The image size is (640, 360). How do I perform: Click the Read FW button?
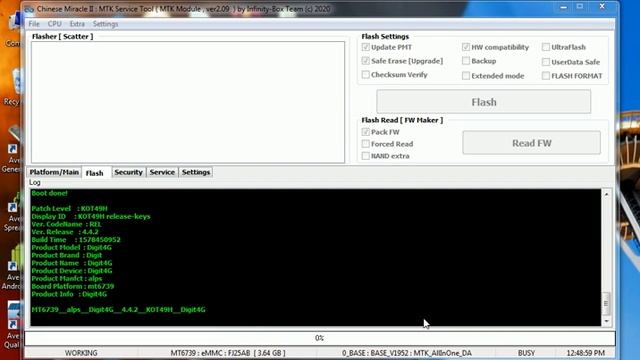pos(531,143)
